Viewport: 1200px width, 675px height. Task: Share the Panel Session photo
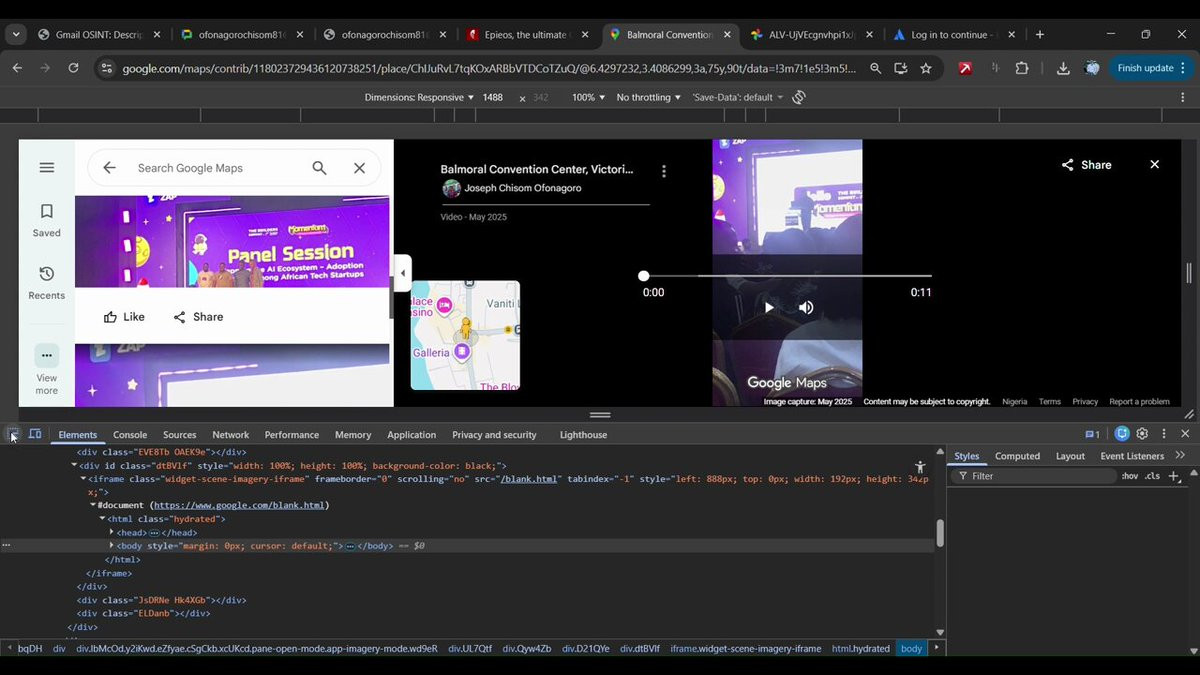point(198,317)
